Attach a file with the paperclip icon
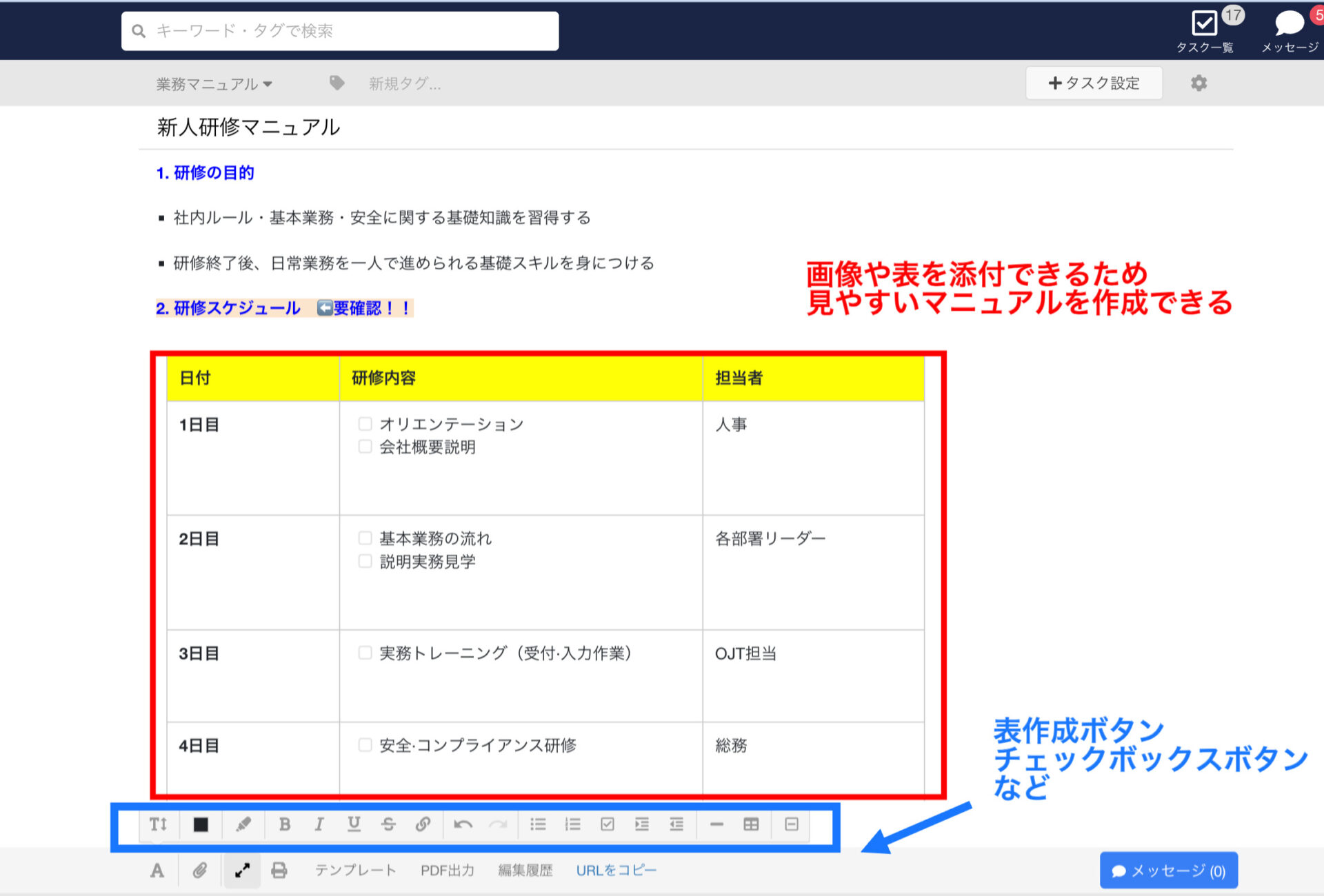 (200, 870)
